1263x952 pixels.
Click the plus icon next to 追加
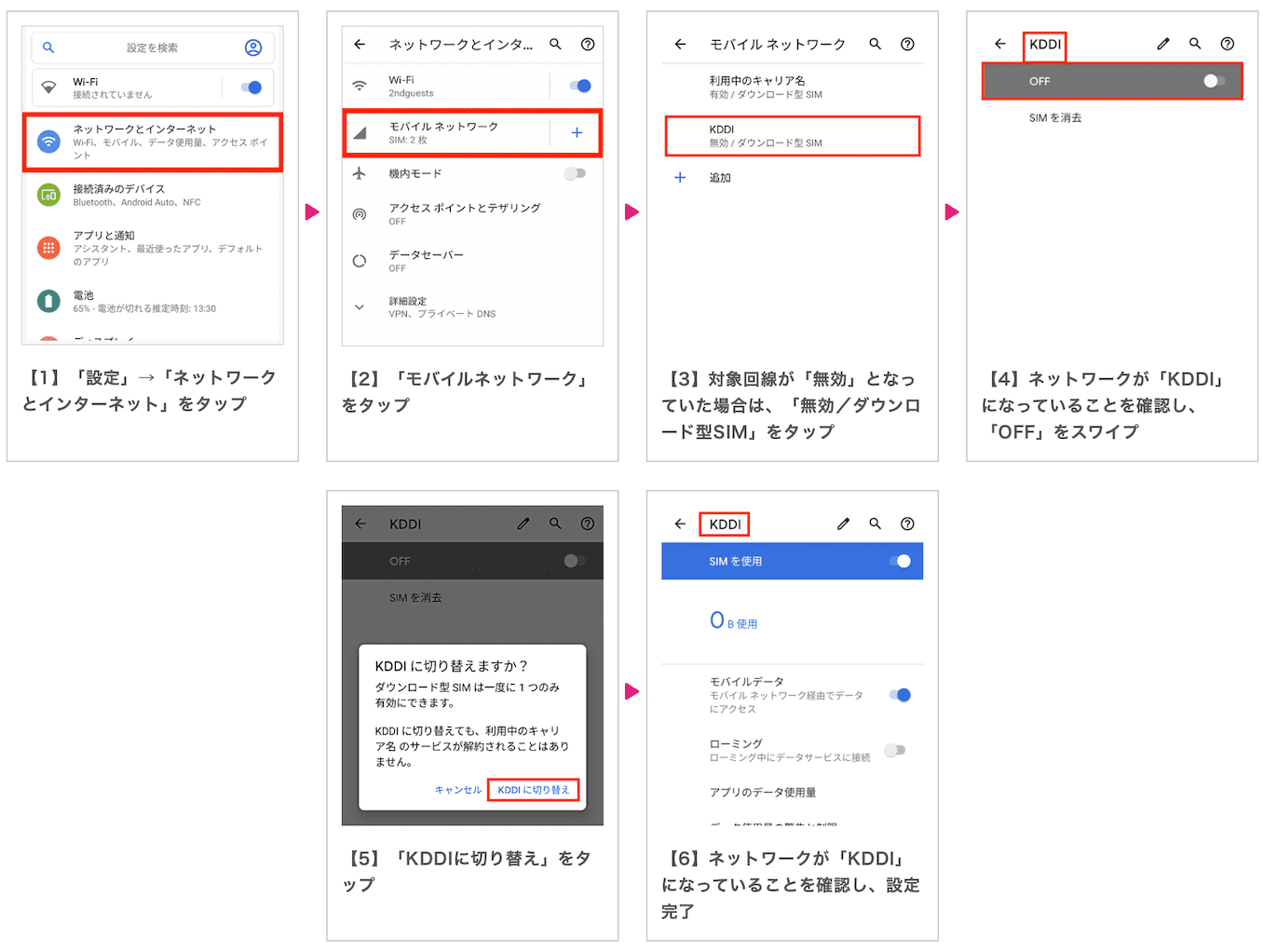coord(680,177)
